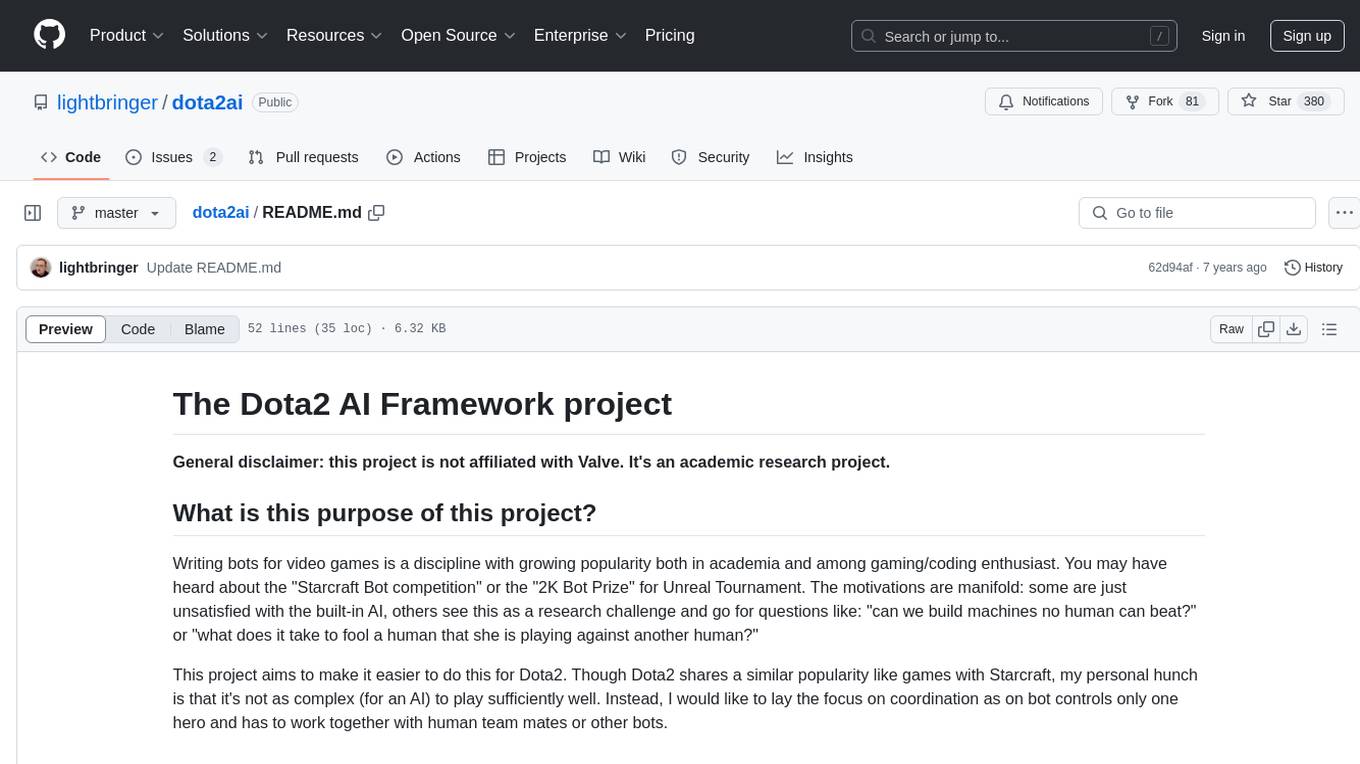Expand the Product menu
1360x764 pixels.
point(127,35)
